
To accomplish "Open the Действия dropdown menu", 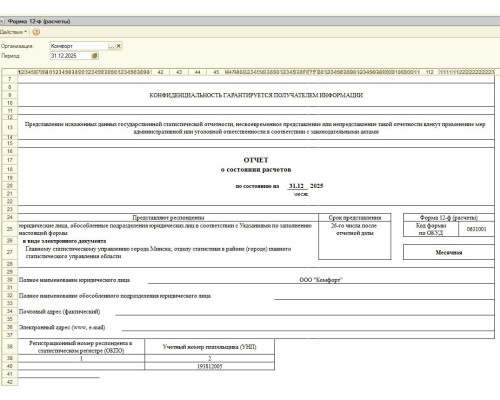I will 13,32.
